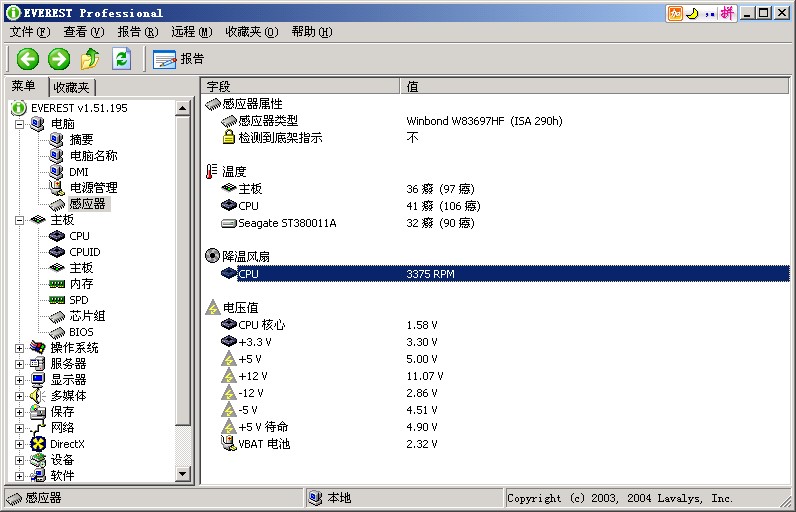Screen dimensions: 796x512
Task: Click the tree scrollbar down arrow
Action: click(183, 474)
